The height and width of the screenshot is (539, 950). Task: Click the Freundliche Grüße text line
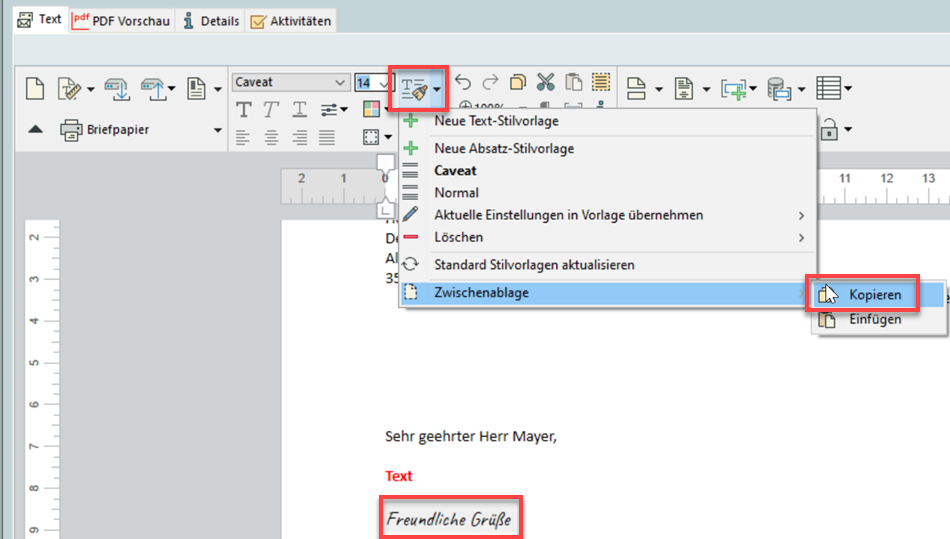[450, 520]
